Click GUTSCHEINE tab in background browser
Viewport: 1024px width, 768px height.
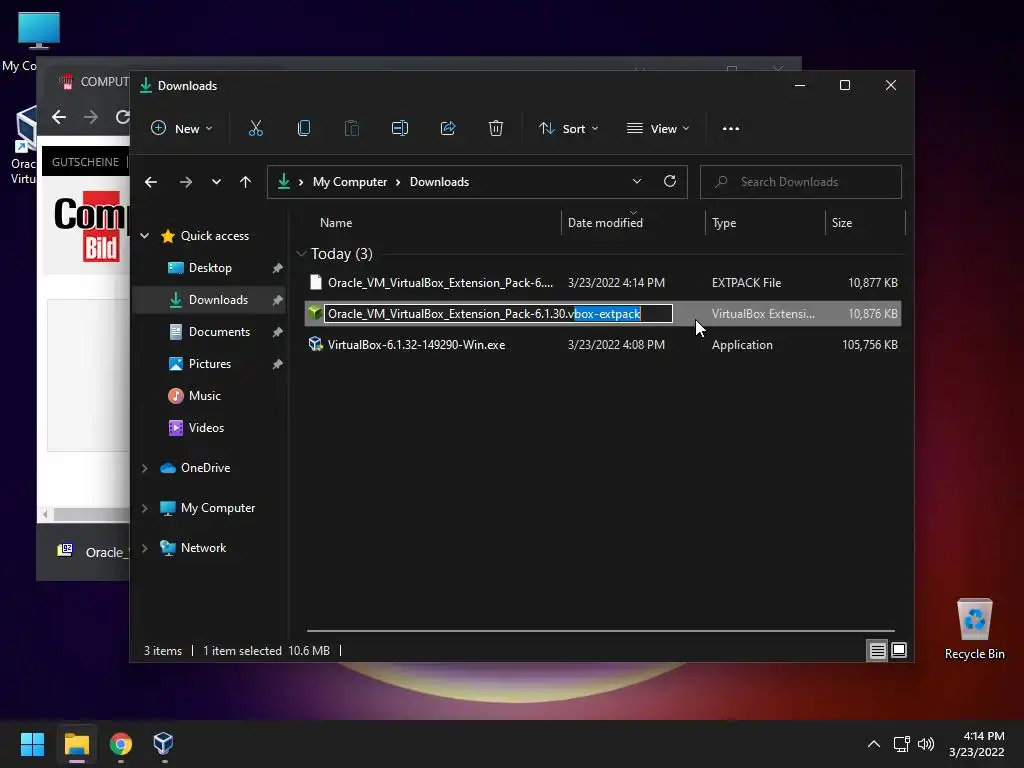85,162
